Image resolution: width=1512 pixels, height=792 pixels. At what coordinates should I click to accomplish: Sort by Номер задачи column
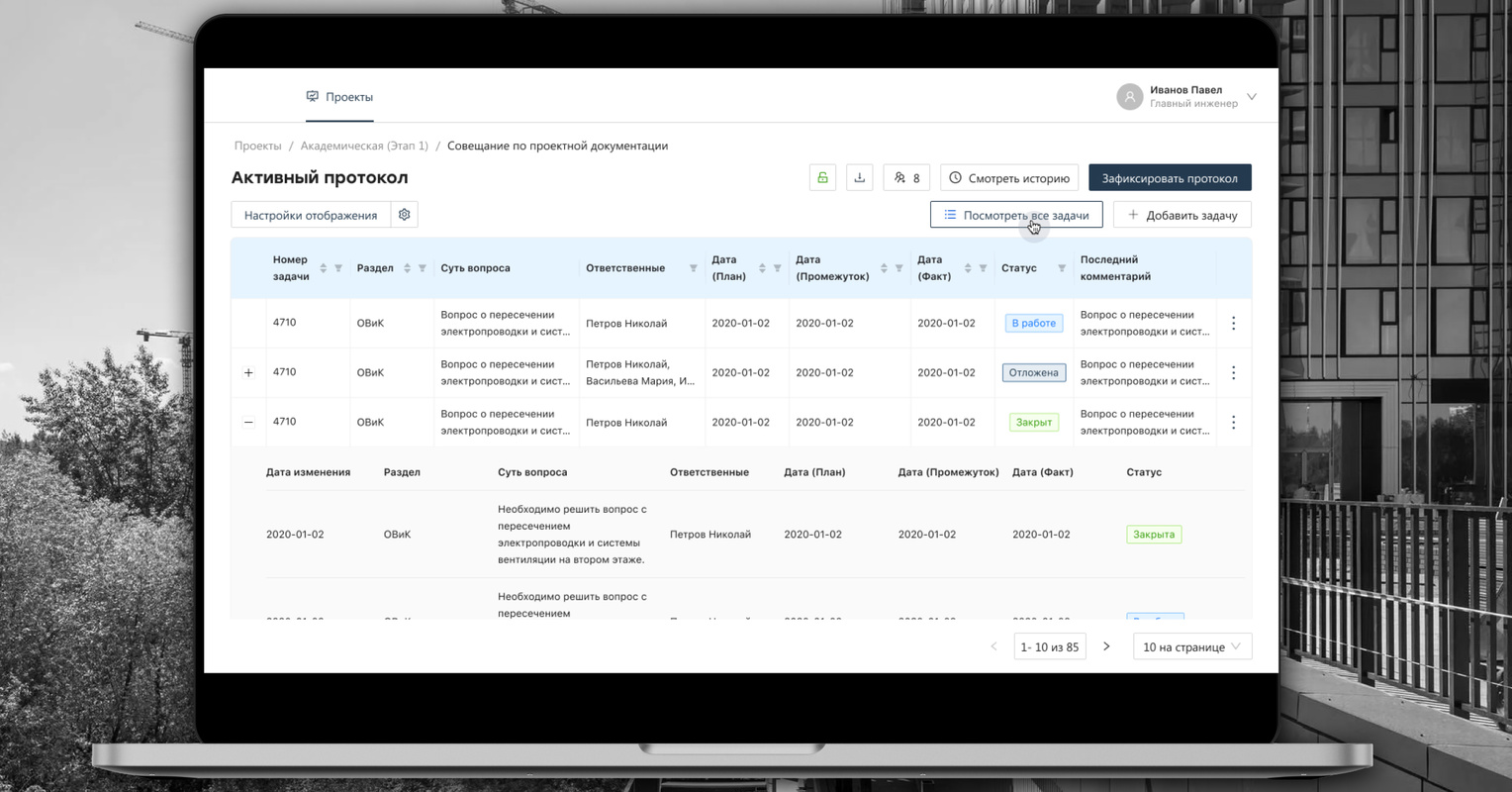(x=323, y=268)
